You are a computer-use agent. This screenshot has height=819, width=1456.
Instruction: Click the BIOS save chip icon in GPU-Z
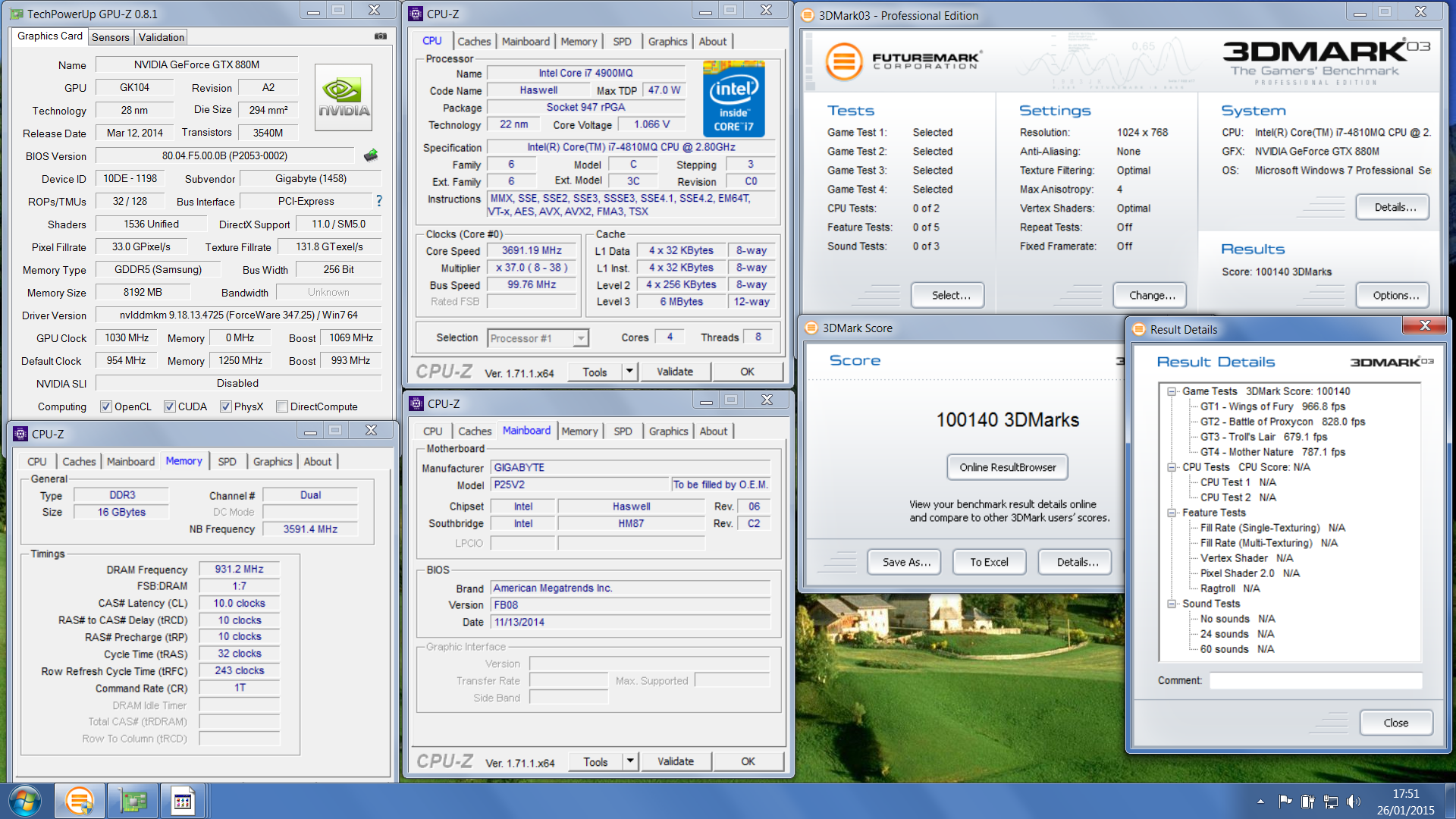371,155
